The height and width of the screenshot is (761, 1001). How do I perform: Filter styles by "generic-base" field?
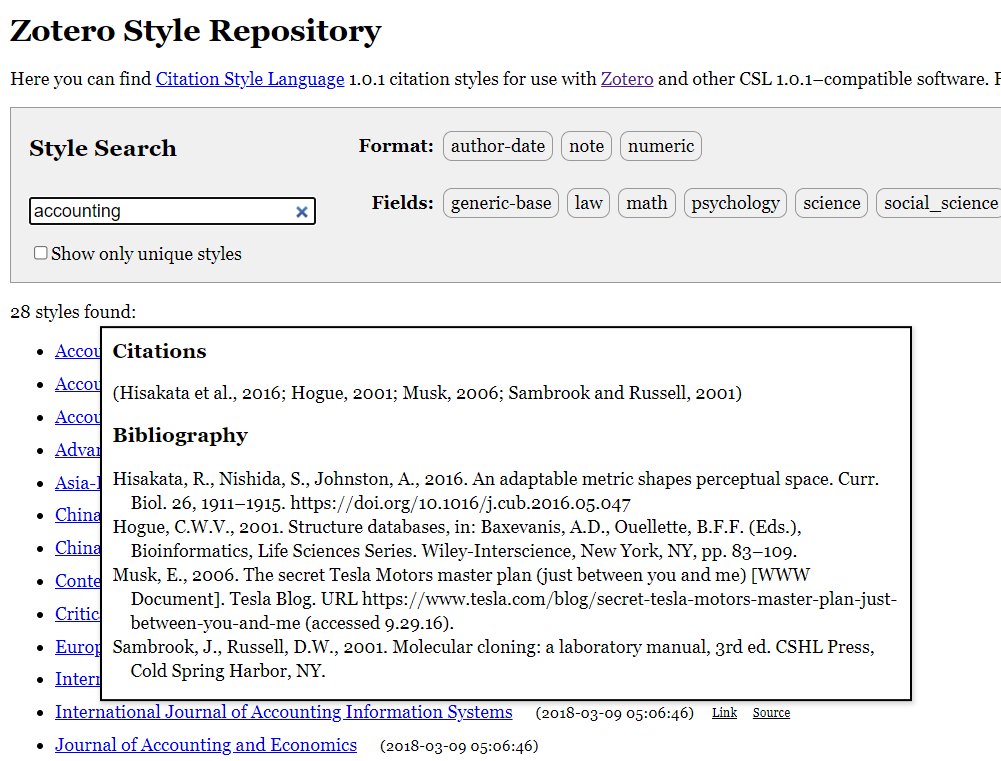point(500,202)
